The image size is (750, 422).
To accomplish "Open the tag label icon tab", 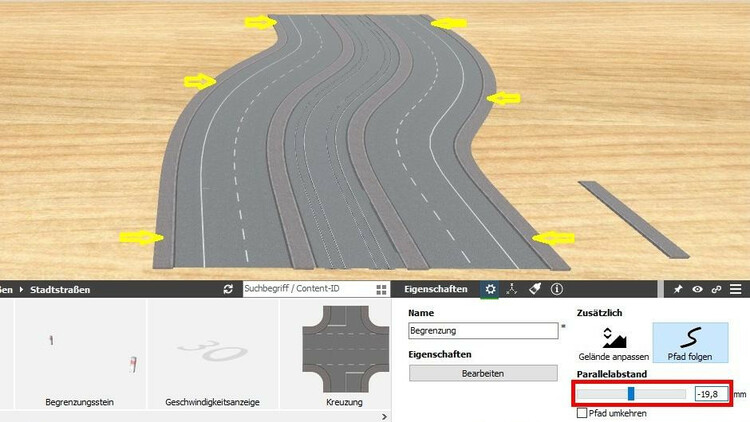I will point(534,289).
